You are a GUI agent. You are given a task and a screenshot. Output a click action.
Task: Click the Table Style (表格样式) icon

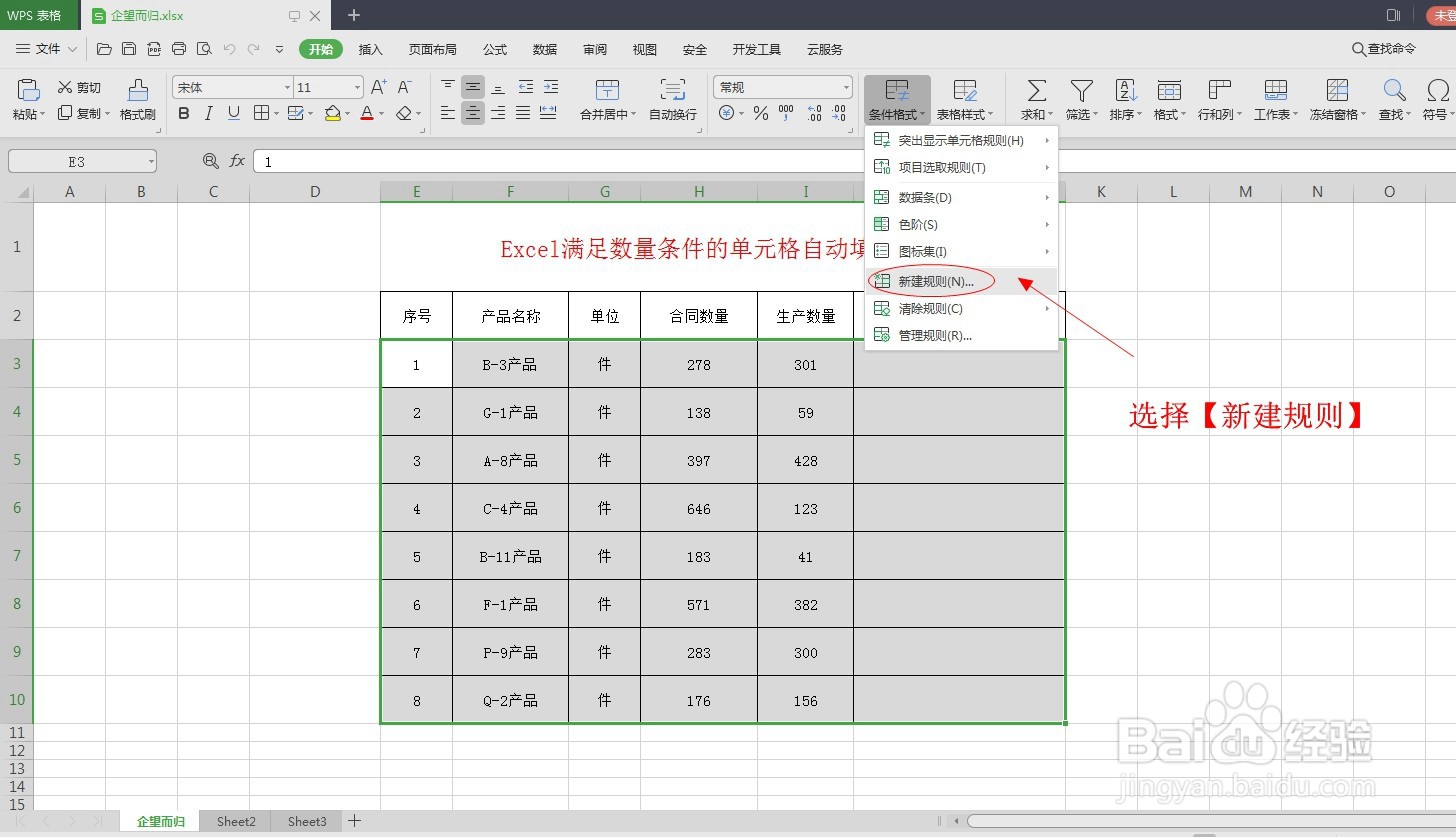point(965,90)
